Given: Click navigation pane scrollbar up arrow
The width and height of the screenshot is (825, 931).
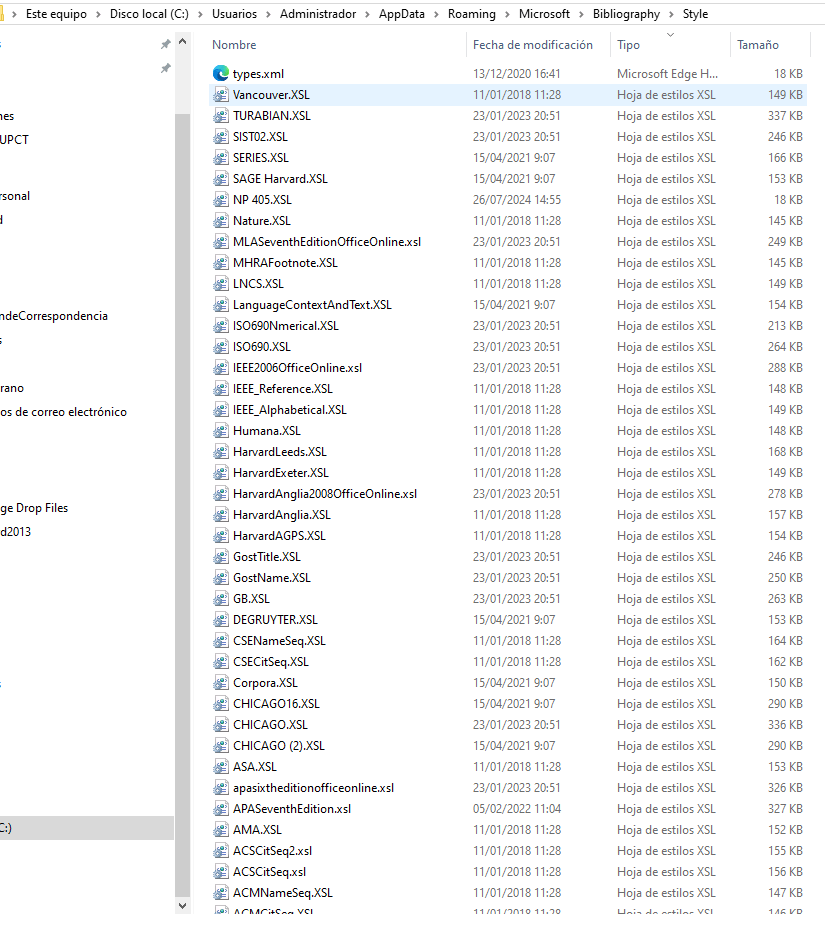Looking at the screenshot, I should 182,42.
